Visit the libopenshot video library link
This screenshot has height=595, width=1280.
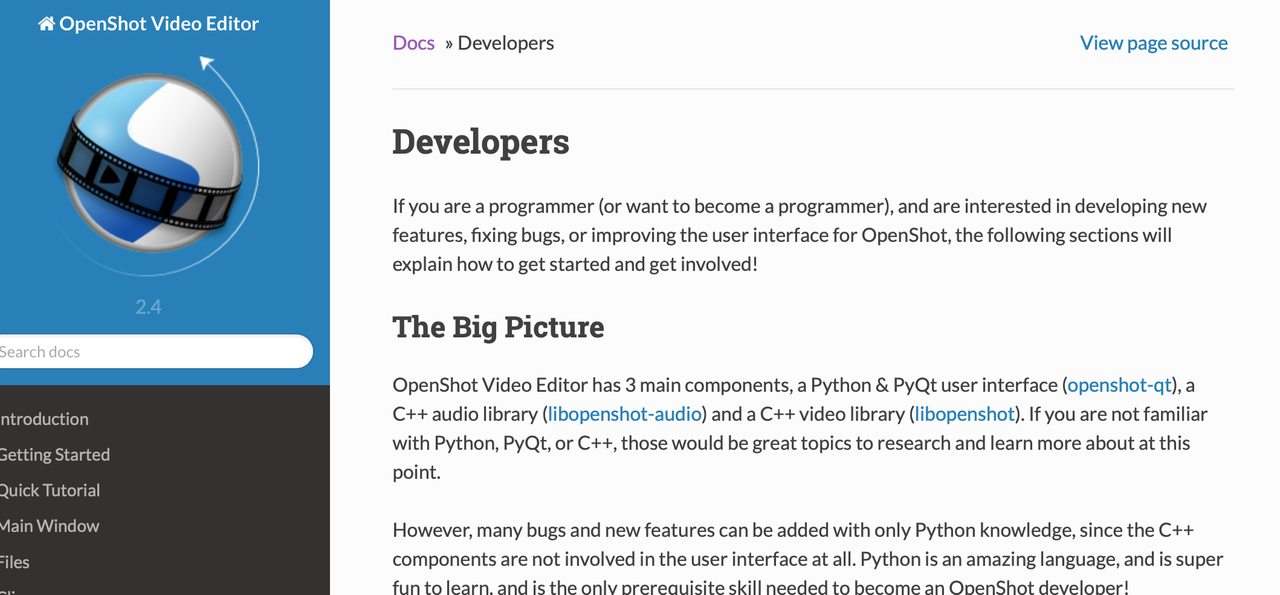[965, 414]
